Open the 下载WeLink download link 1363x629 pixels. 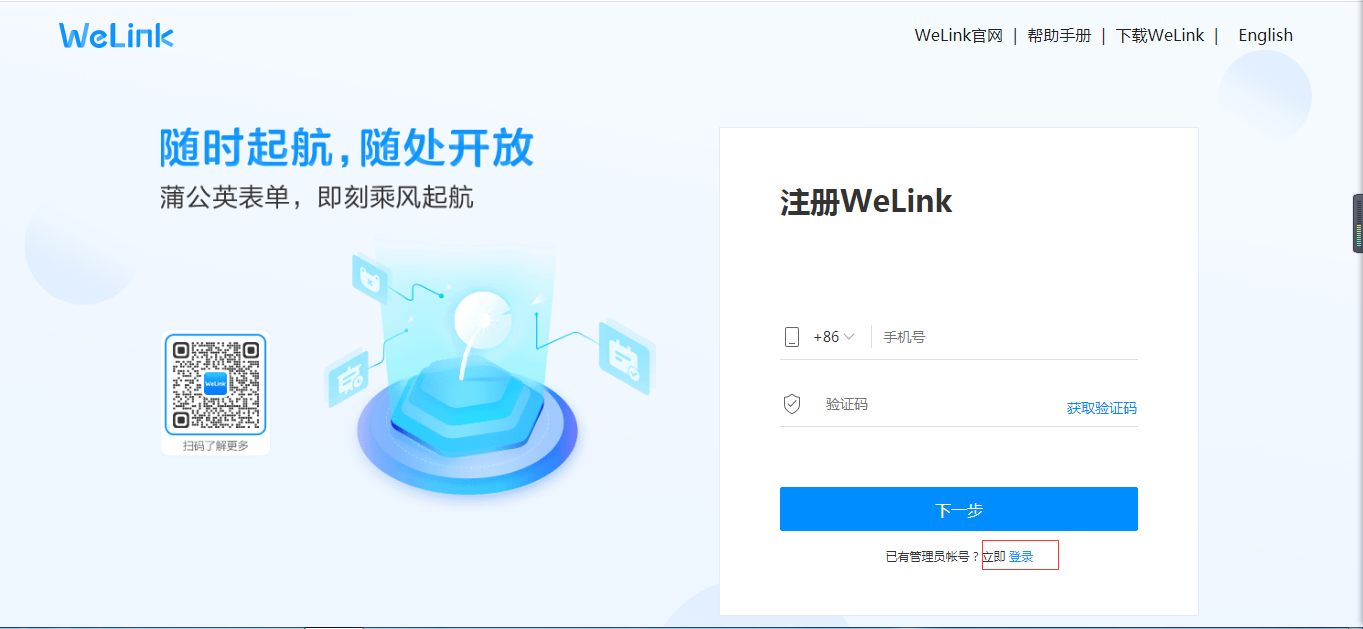1160,36
